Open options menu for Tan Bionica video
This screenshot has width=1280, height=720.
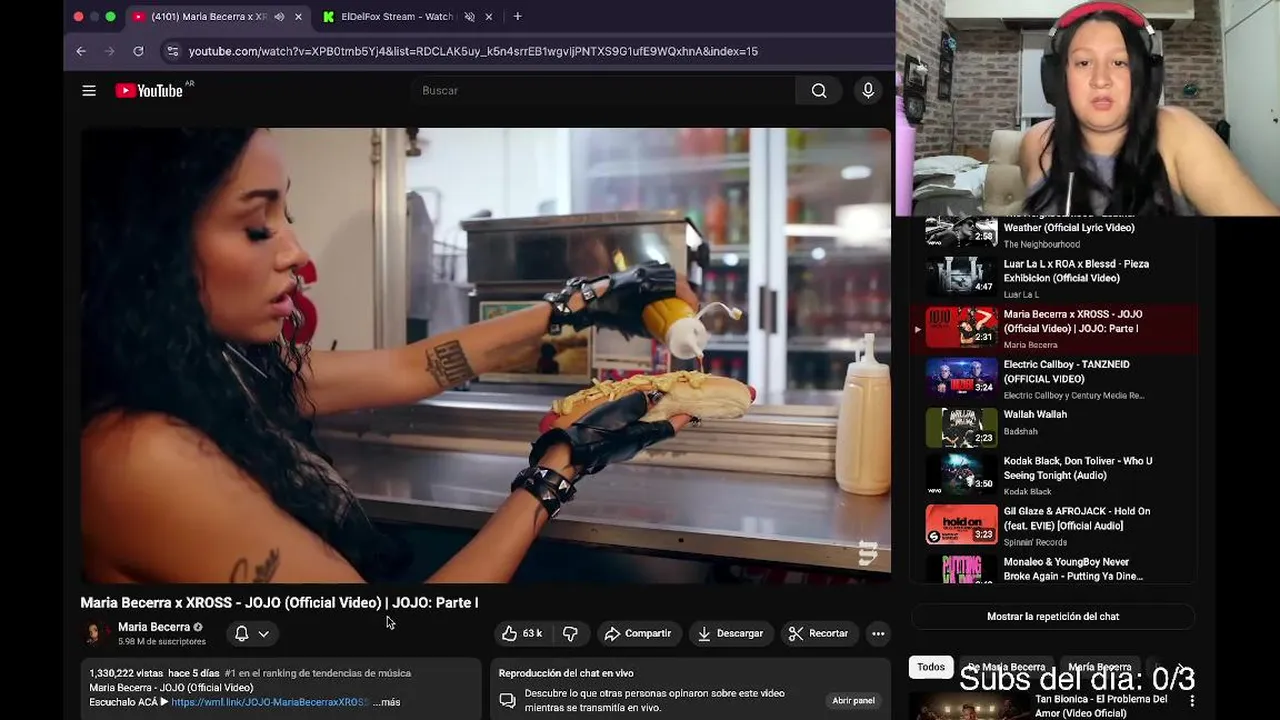click(1191, 701)
